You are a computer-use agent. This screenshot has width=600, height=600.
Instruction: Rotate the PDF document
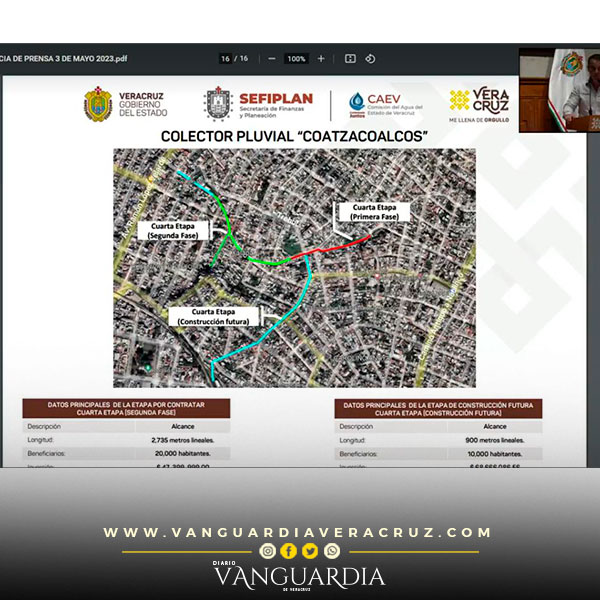pyautogui.click(x=370, y=59)
